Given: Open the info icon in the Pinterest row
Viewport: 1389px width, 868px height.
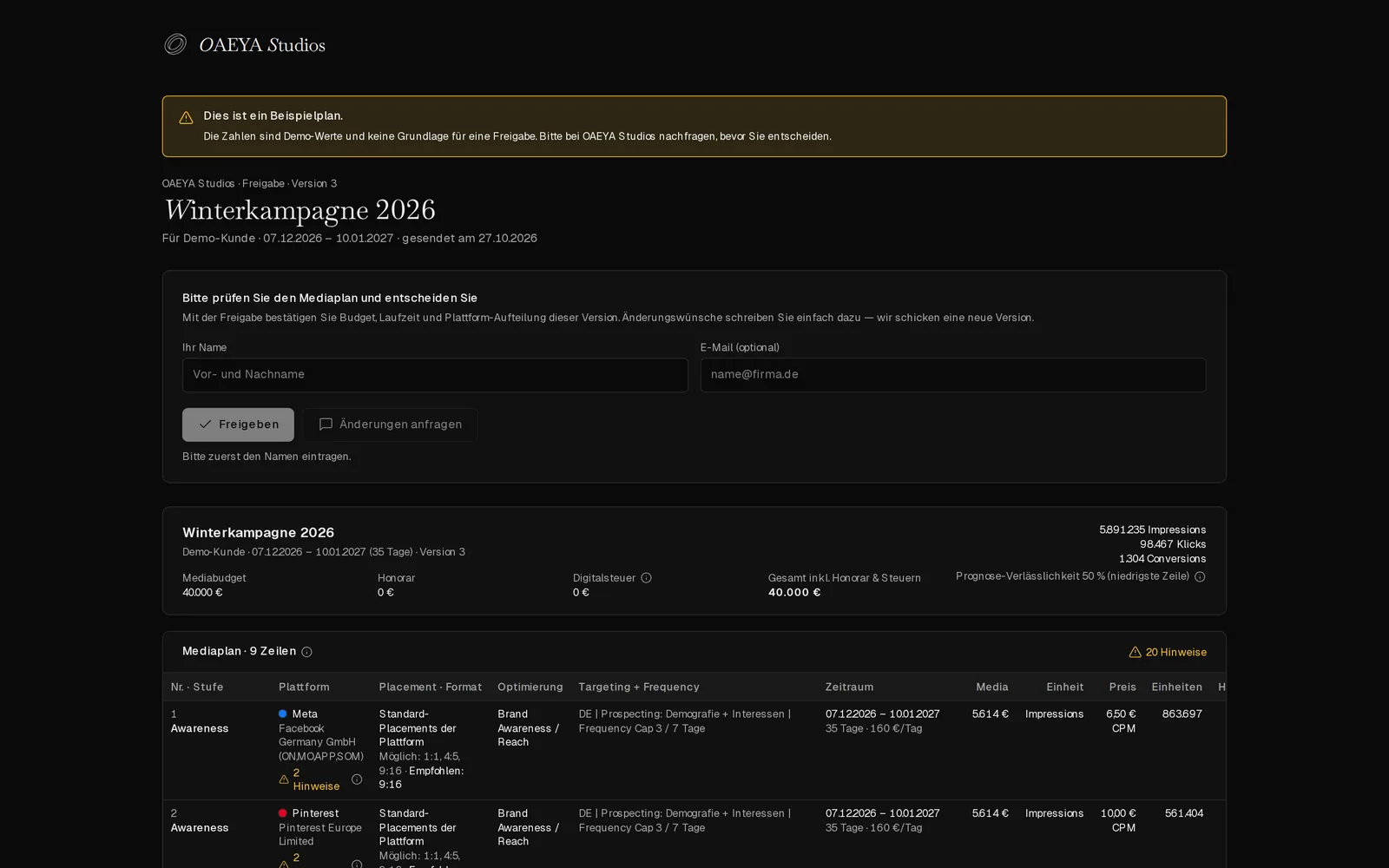Looking at the screenshot, I should tap(357, 865).
